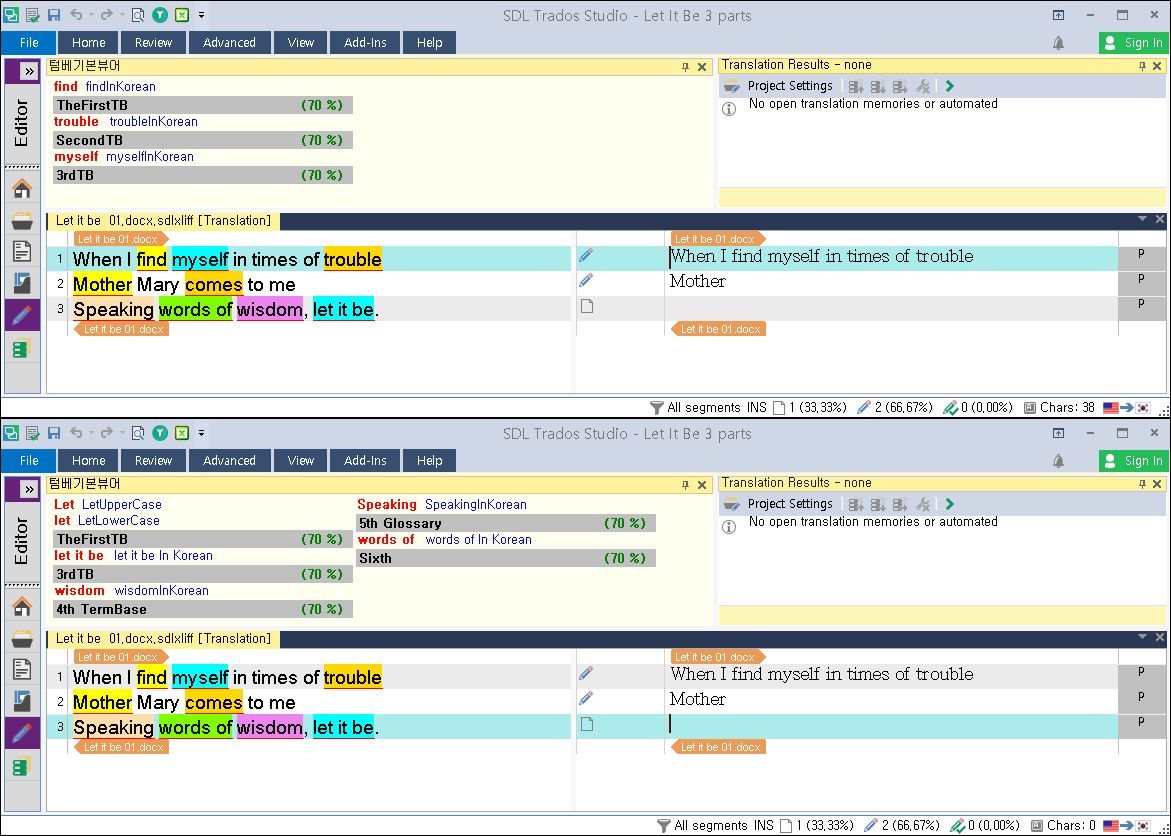Viewport: 1171px width, 836px height.
Task: Click segment 3 blank page status icon in lower window
Action: click(587, 724)
